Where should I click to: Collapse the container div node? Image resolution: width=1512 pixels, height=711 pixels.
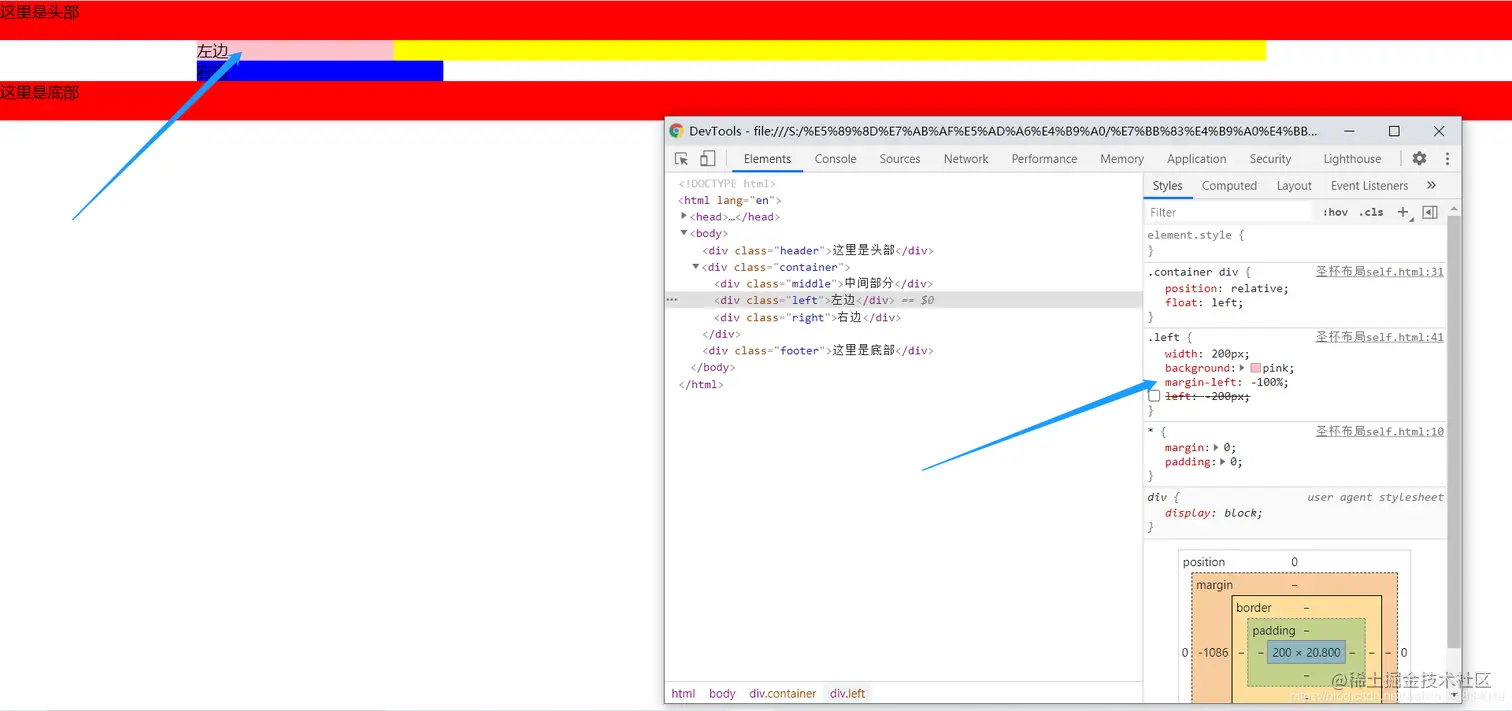pyautogui.click(x=696, y=267)
